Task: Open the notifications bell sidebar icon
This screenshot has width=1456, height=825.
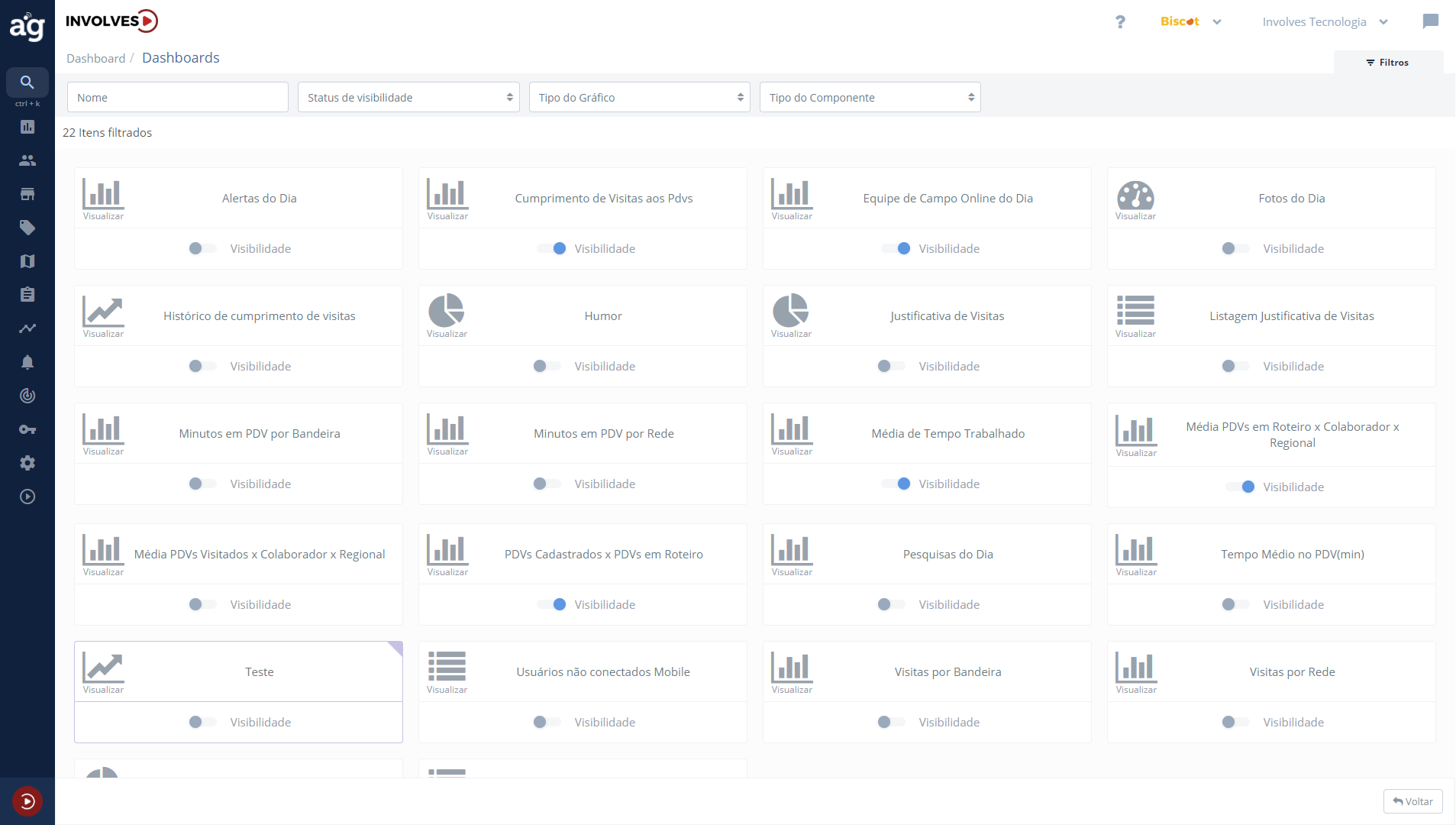Action: (27, 362)
